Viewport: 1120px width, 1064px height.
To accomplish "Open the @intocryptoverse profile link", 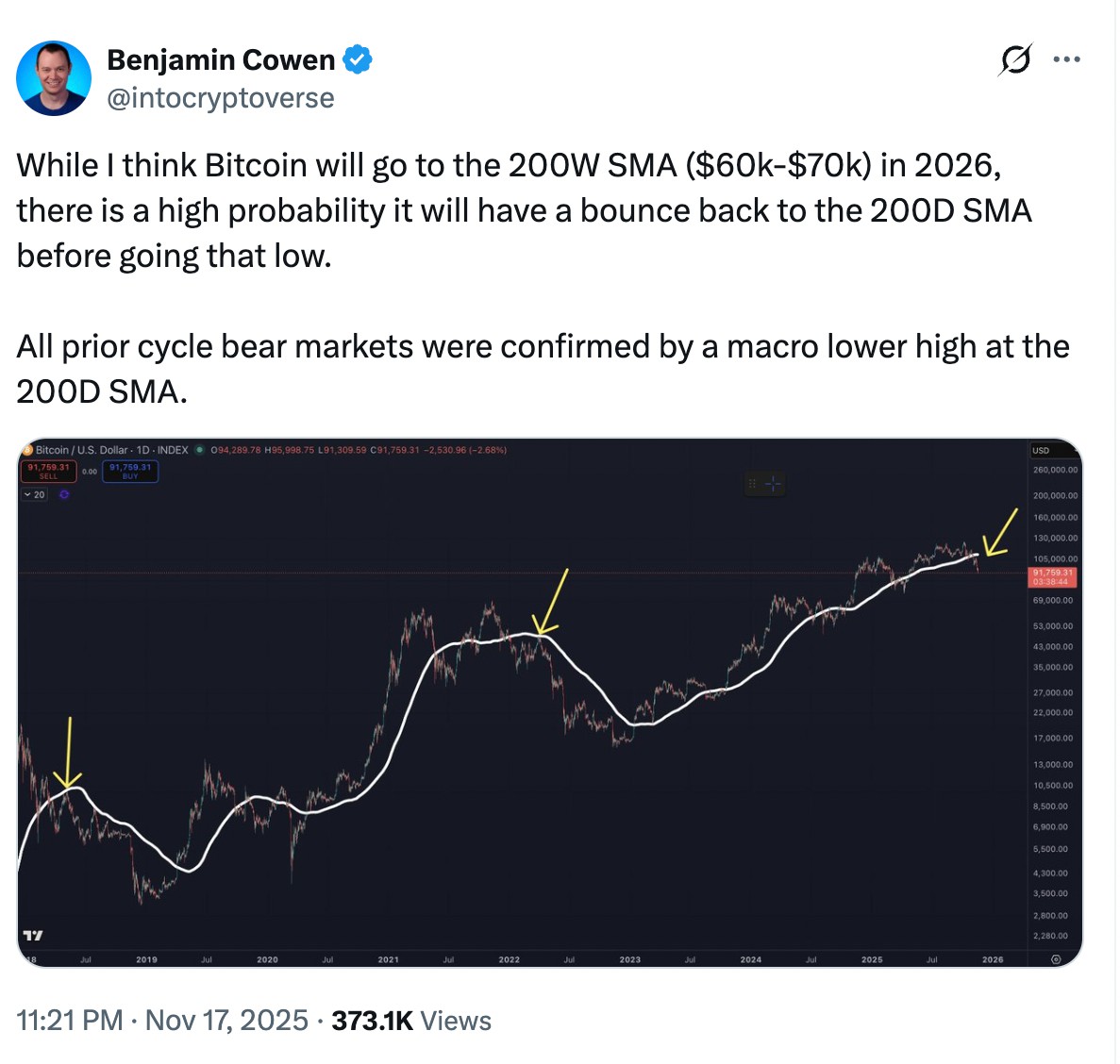I will tap(220, 97).
